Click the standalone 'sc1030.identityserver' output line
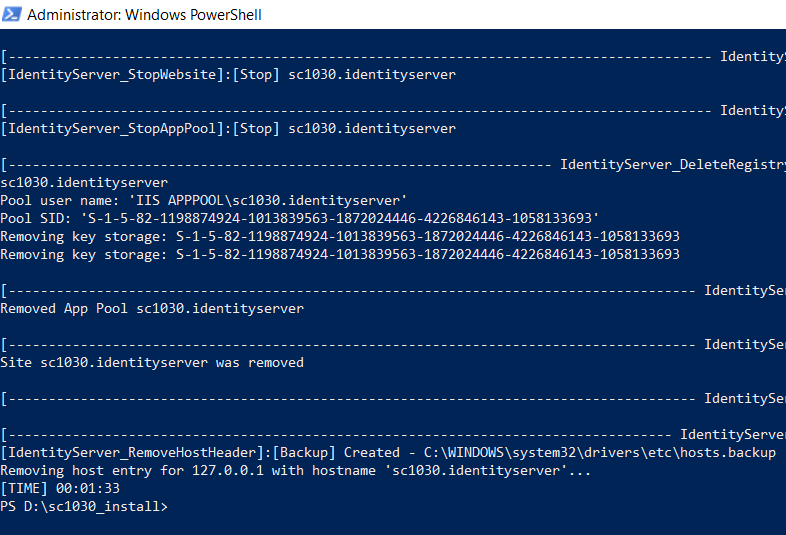Image resolution: width=786 pixels, height=535 pixels. pos(84,183)
